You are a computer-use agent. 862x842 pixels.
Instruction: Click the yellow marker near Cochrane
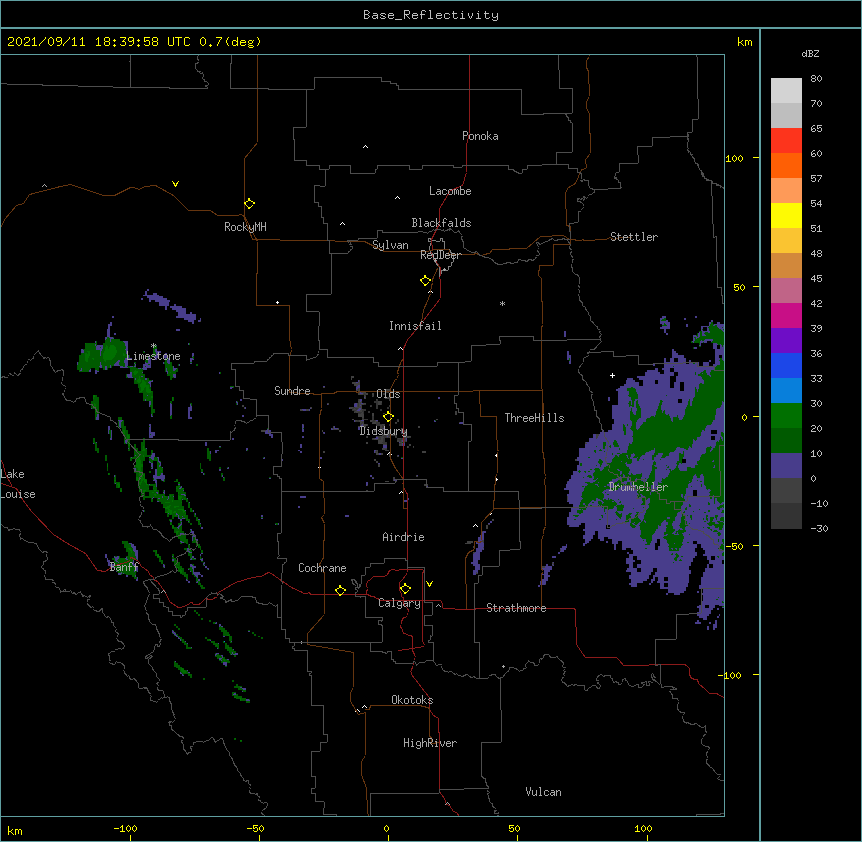coord(340,590)
